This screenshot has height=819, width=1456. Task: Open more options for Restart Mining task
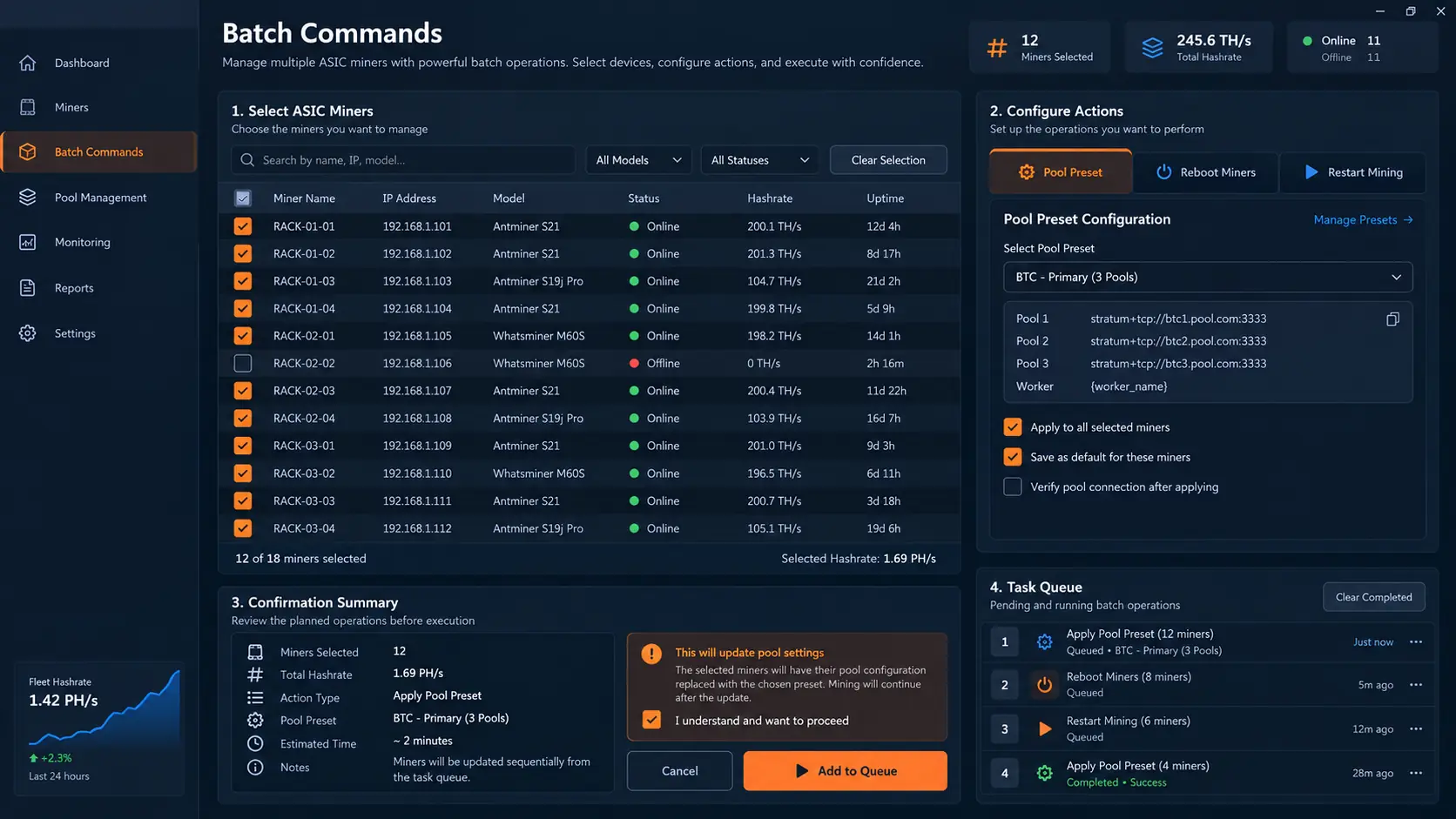point(1416,729)
